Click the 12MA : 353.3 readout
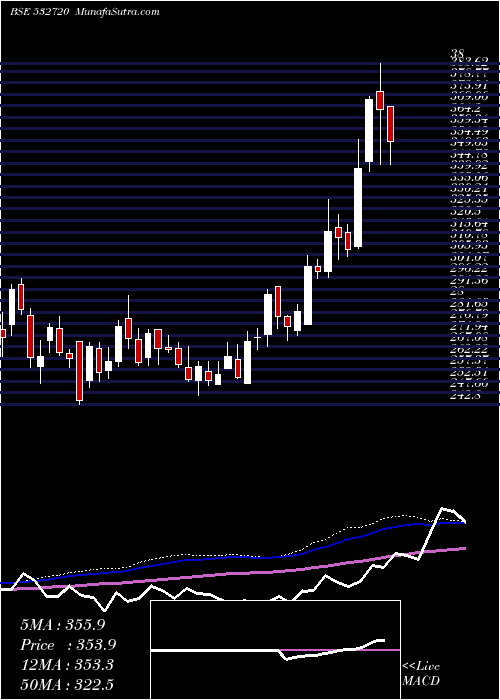Viewport: 500px width, 700px height. point(67,665)
